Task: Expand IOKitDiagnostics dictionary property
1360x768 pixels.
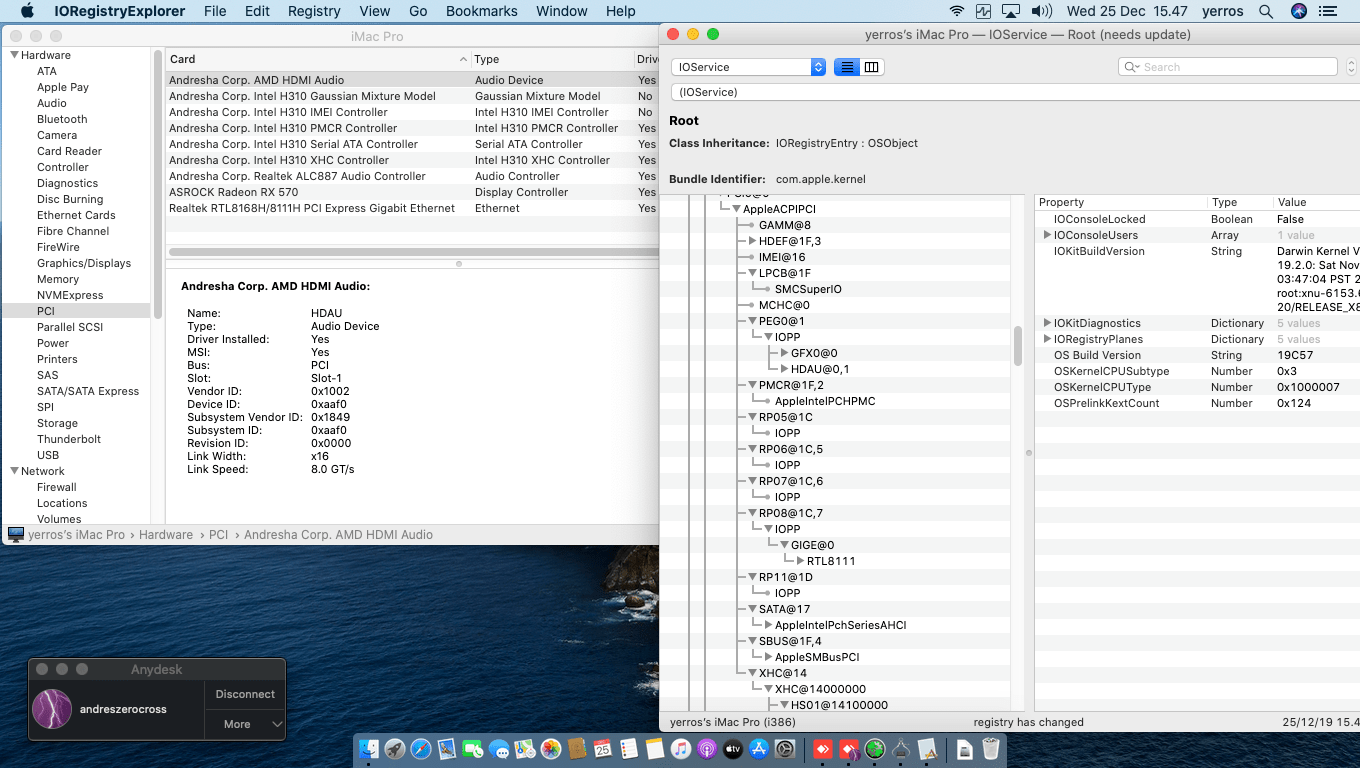Action: (x=1047, y=323)
